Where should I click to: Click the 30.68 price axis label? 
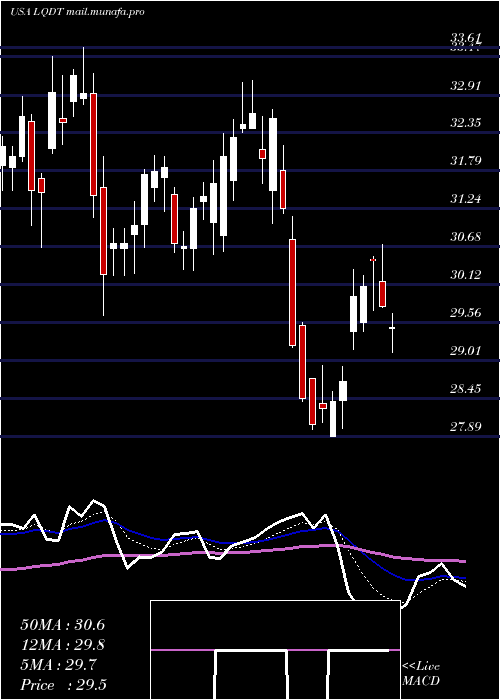point(466,237)
